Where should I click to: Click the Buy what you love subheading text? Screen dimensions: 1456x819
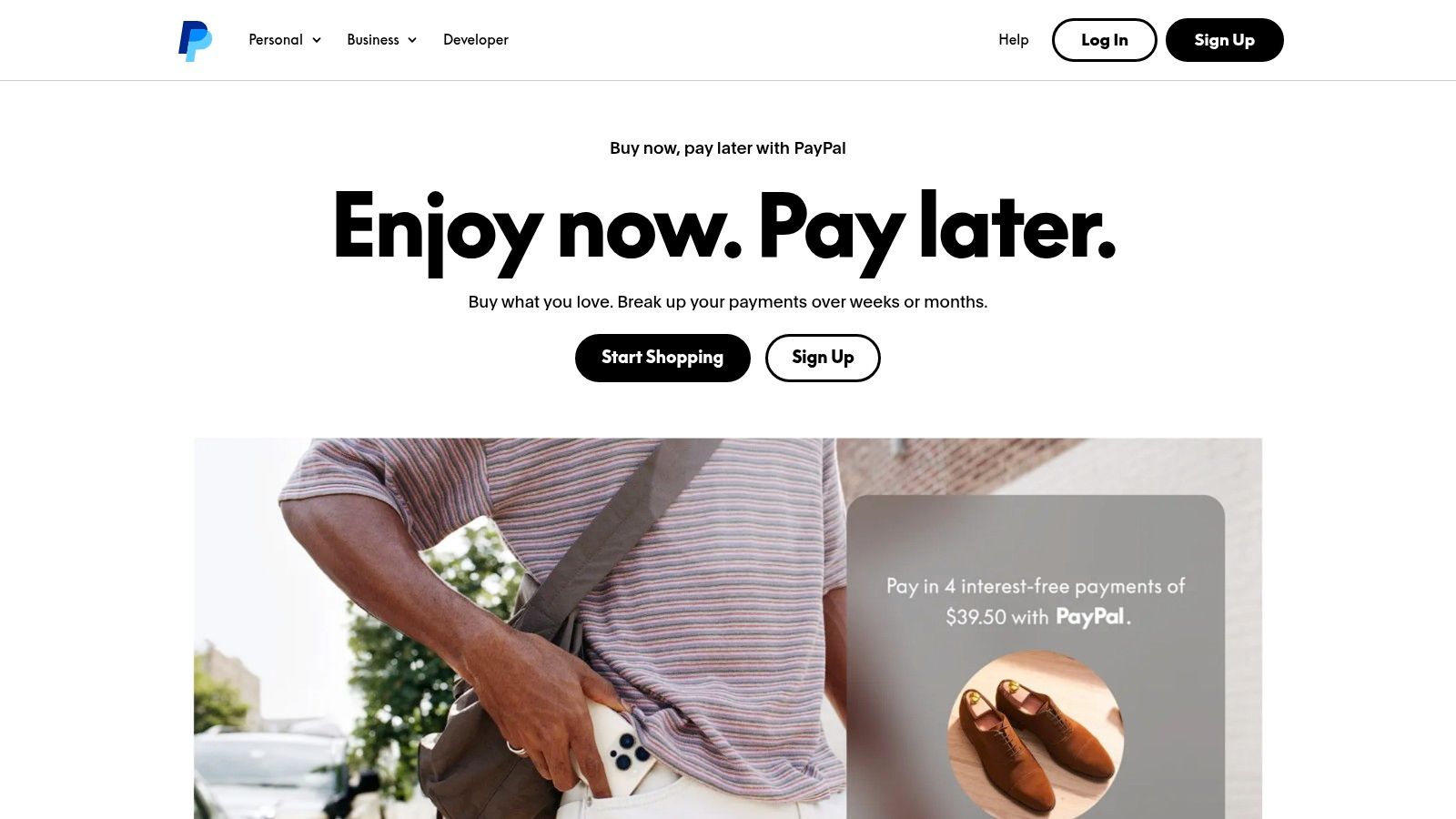pyautogui.click(x=728, y=302)
